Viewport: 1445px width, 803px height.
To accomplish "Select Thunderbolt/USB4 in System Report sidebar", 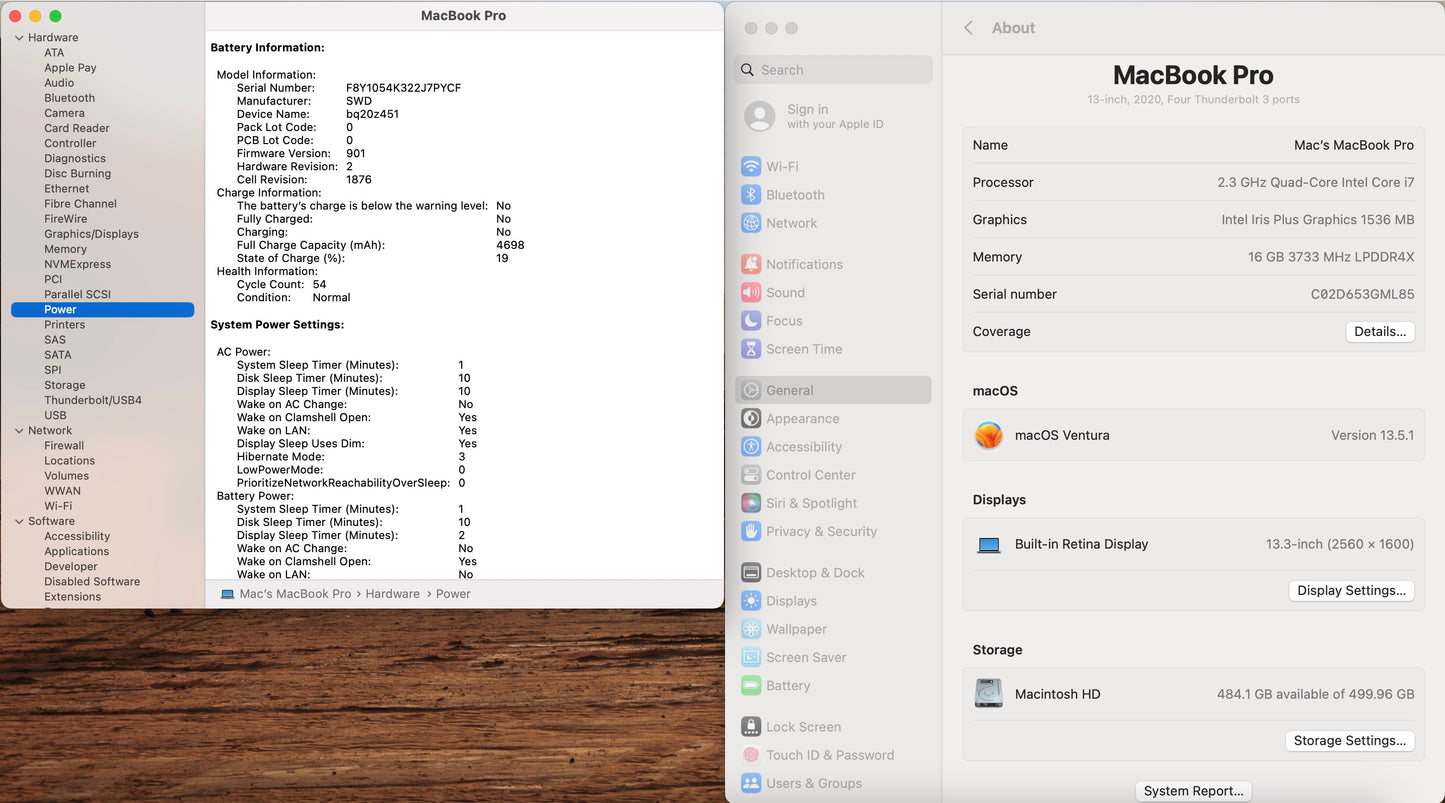I will (92, 400).
